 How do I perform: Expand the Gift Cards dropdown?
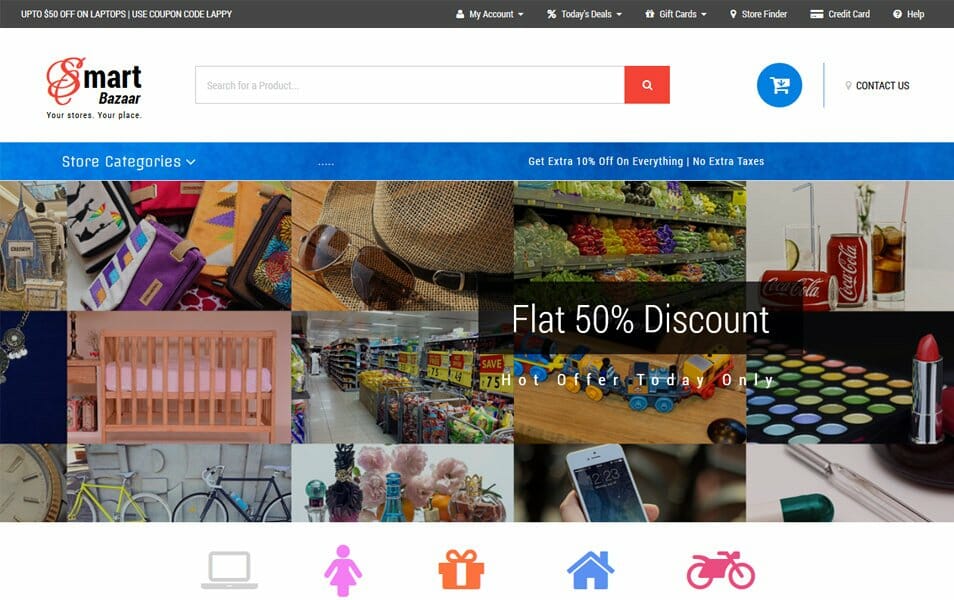(676, 14)
